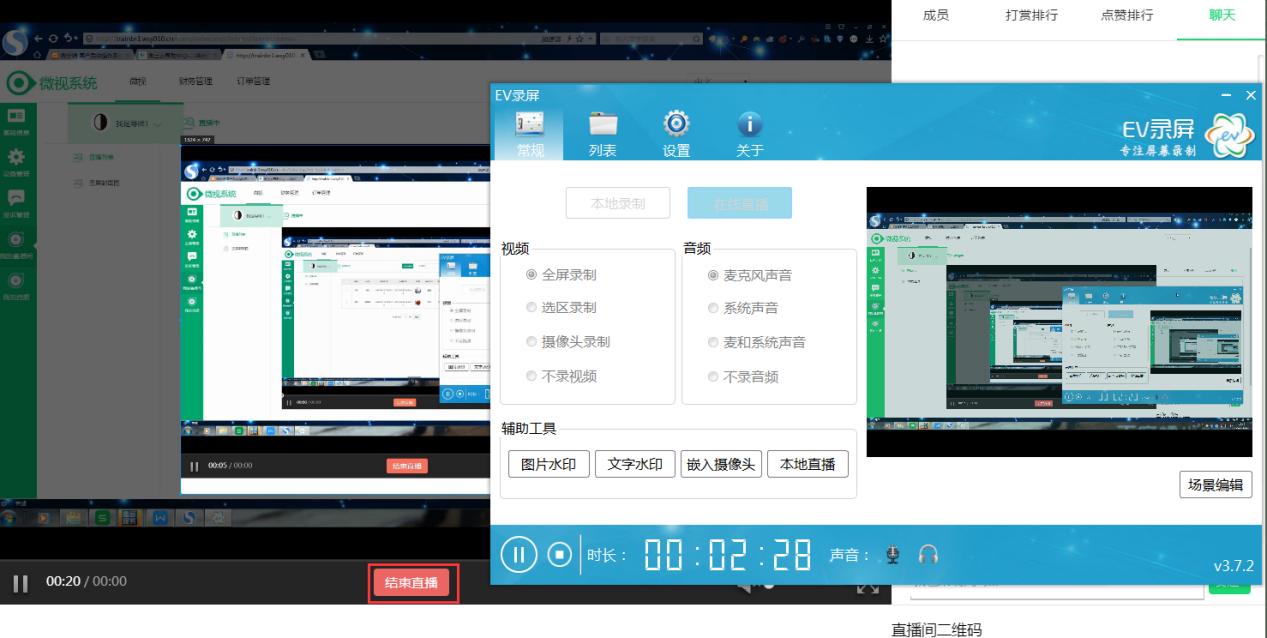Screen dimensions: 1267x638
Task: Select the 不录音频 radio option
Action: coord(743,377)
